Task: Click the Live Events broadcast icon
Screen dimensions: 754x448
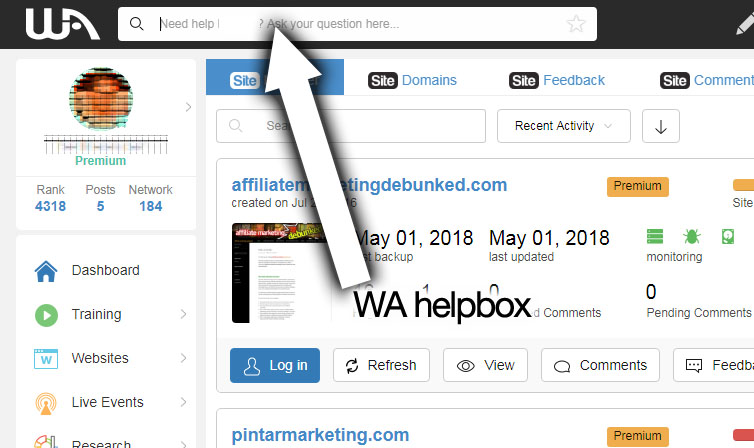Action: point(46,403)
